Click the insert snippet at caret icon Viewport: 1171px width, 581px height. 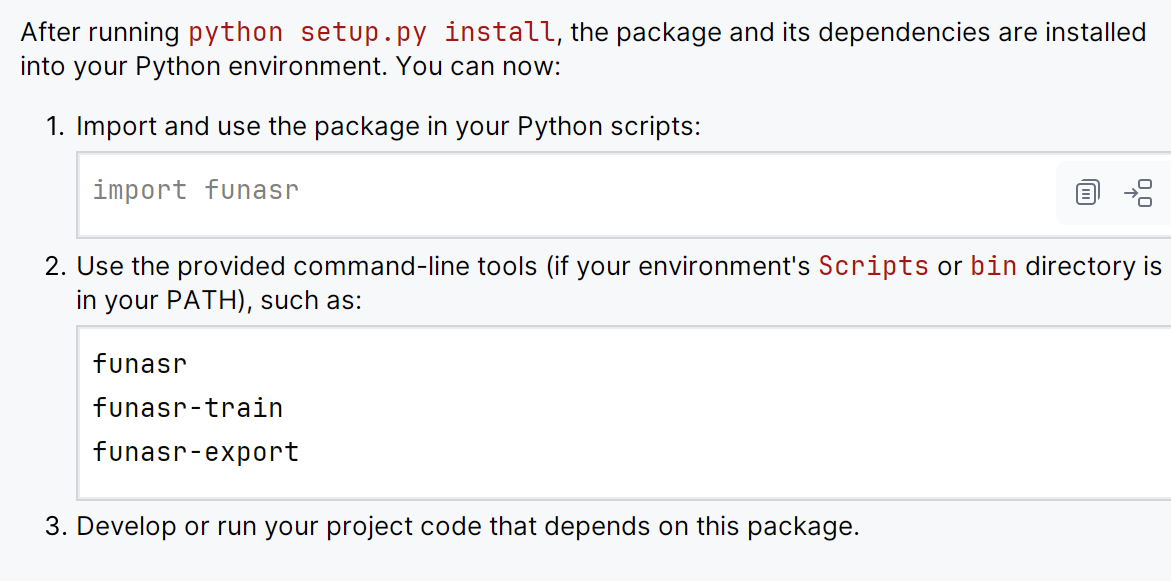click(x=1138, y=192)
